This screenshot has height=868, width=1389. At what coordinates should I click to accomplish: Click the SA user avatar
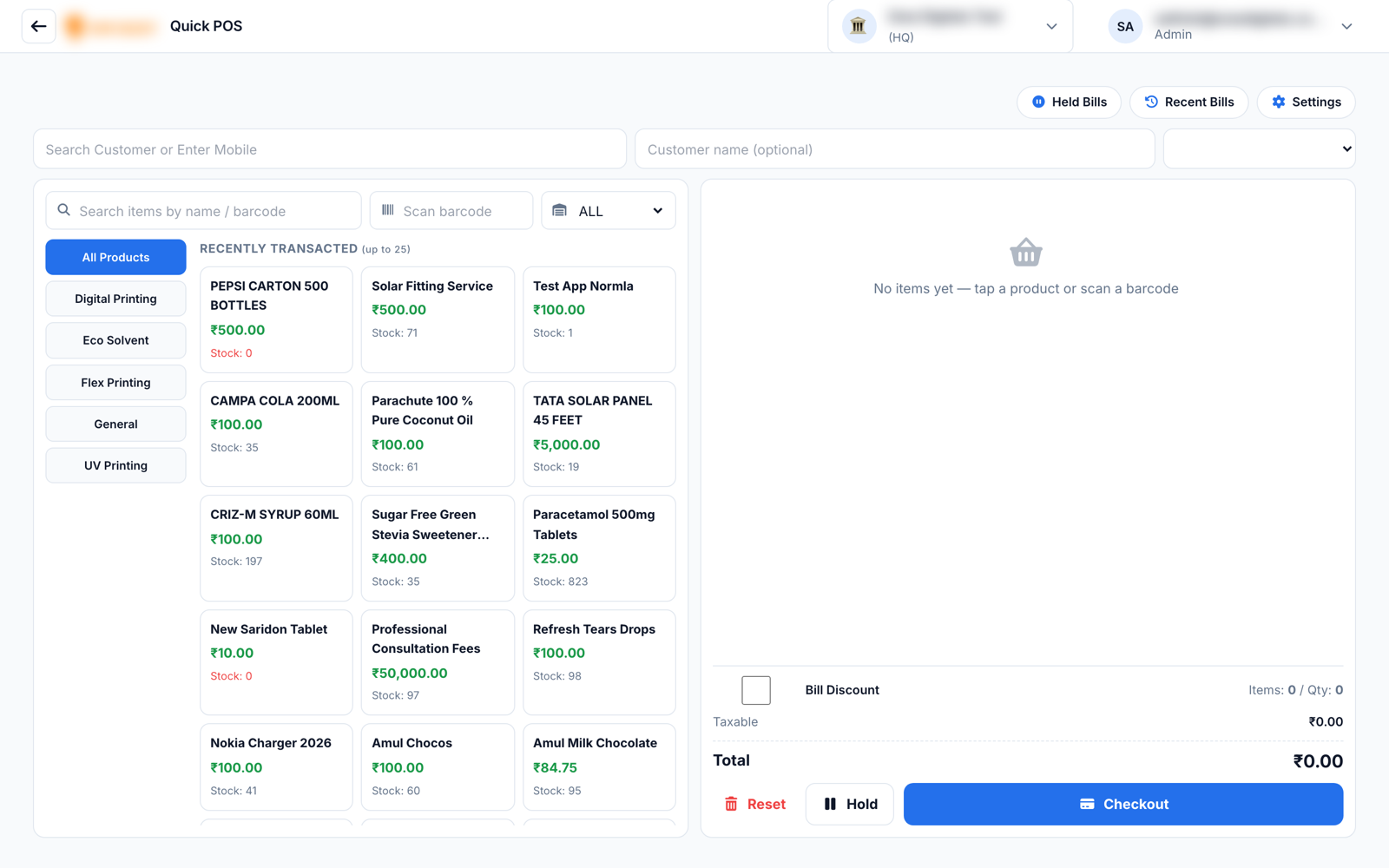click(x=1125, y=26)
